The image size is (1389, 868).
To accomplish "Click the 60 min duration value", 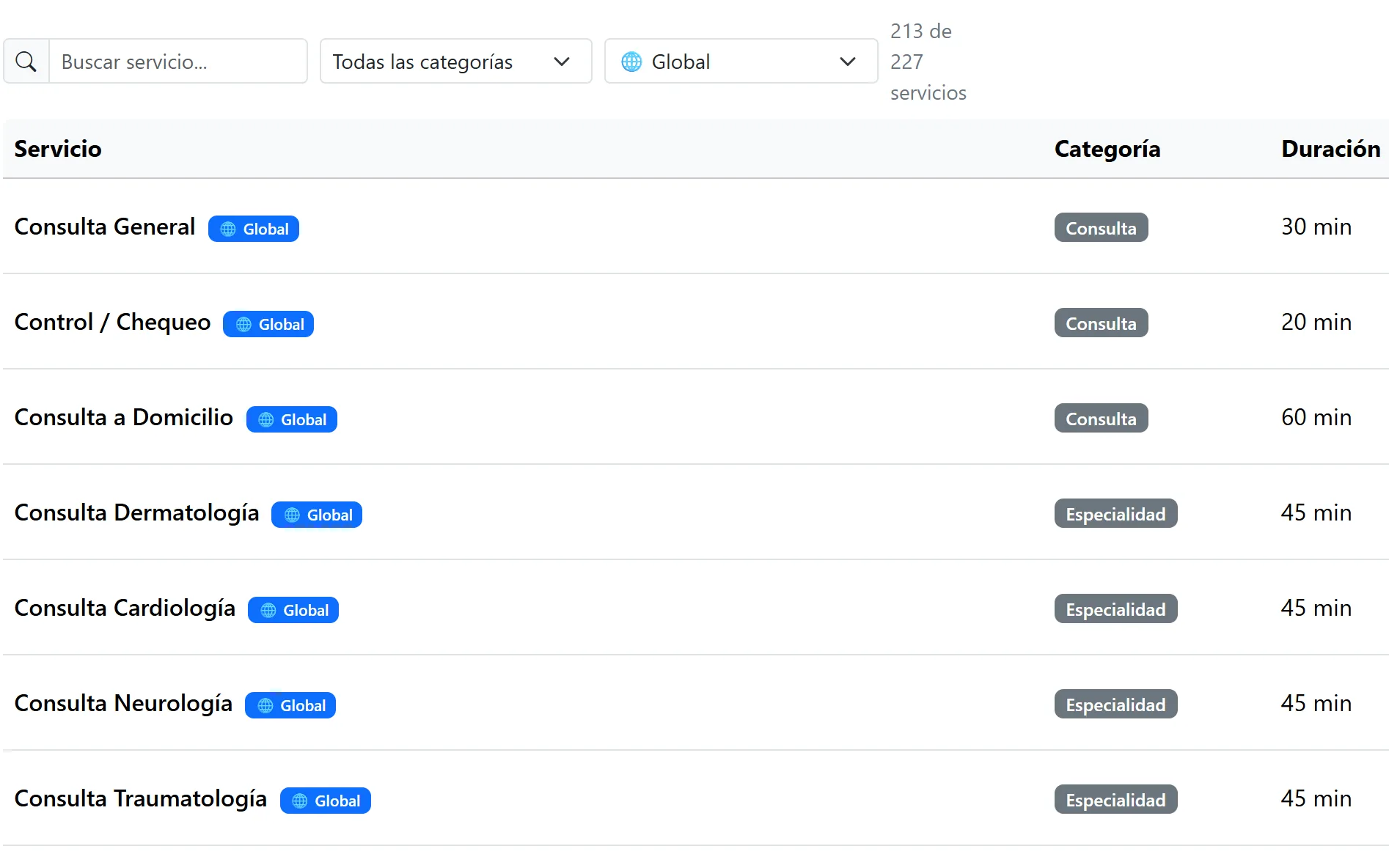I will pos(1316,417).
